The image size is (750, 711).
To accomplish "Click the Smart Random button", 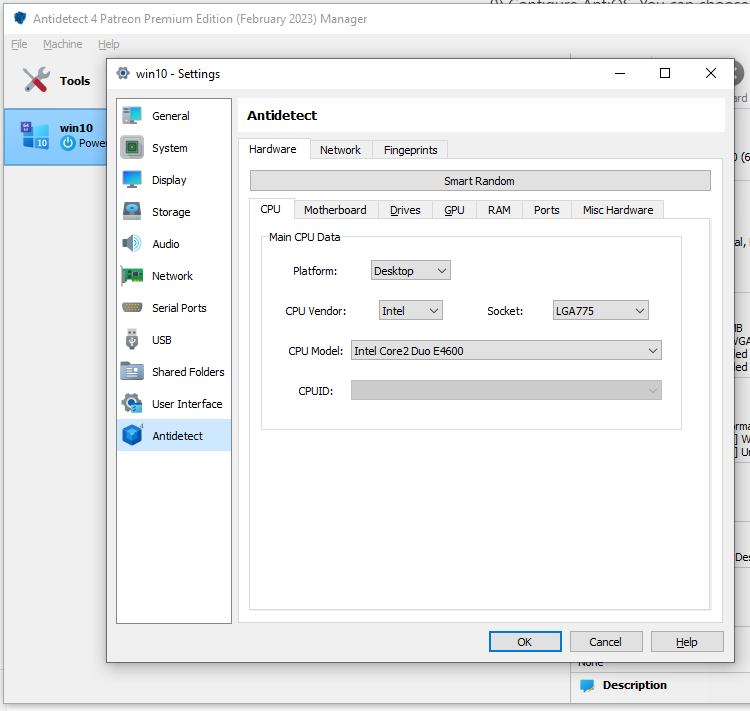I will (480, 181).
